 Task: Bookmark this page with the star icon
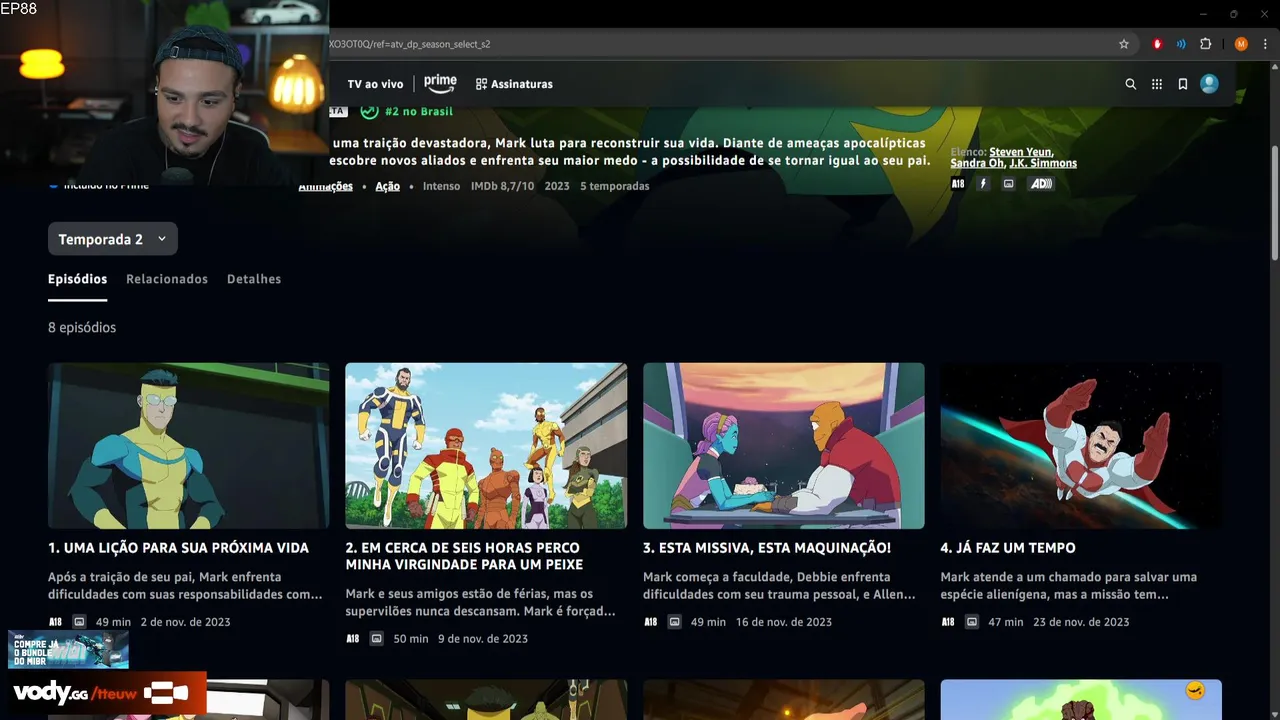tap(1124, 44)
